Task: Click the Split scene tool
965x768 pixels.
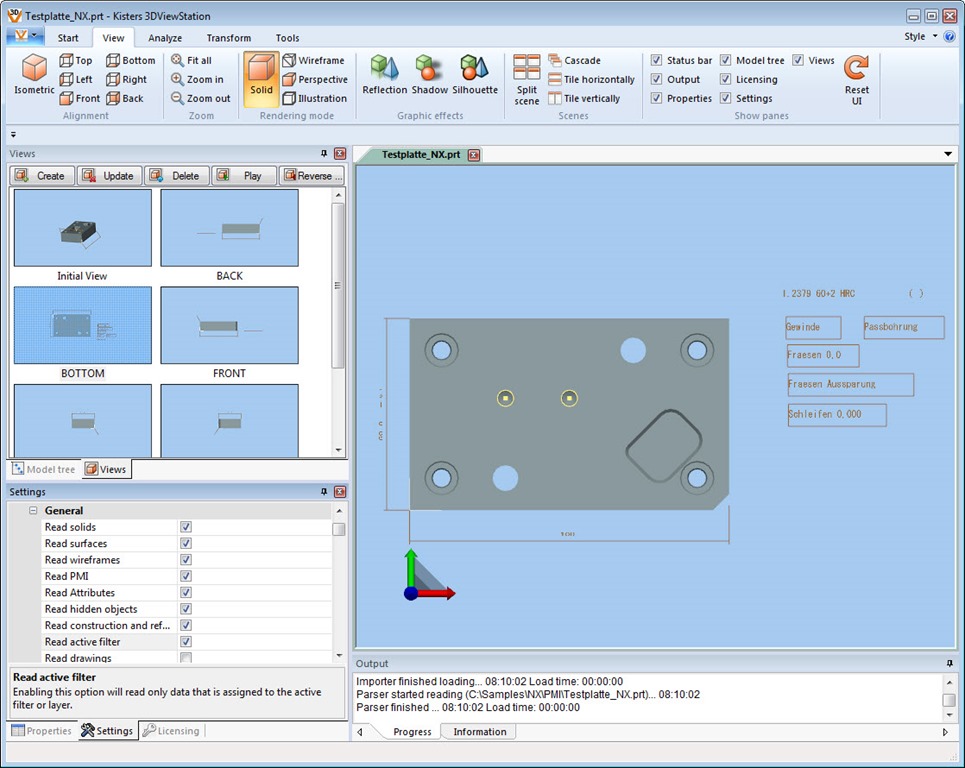Action: [527, 80]
